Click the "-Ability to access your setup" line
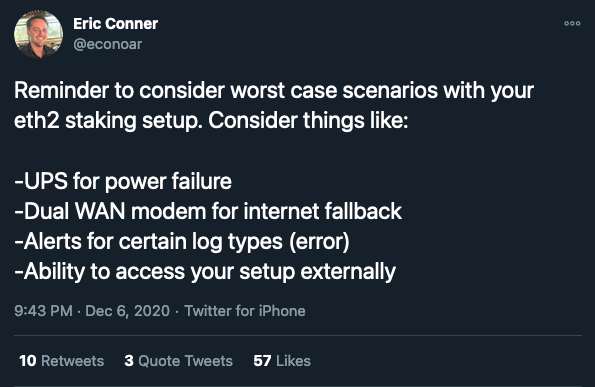The width and height of the screenshot is (595, 387). coord(205,272)
